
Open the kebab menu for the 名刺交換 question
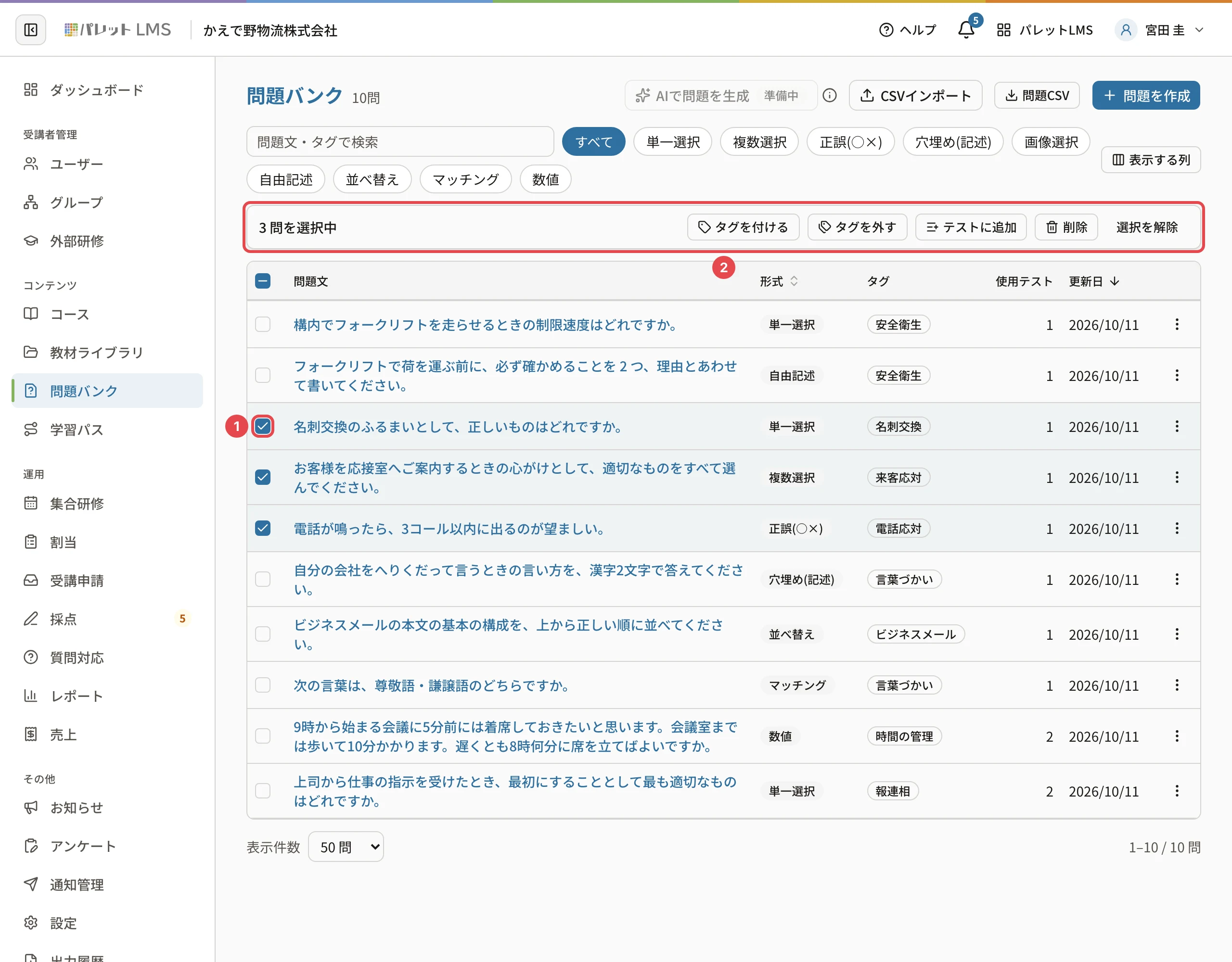coord(1177,426)
